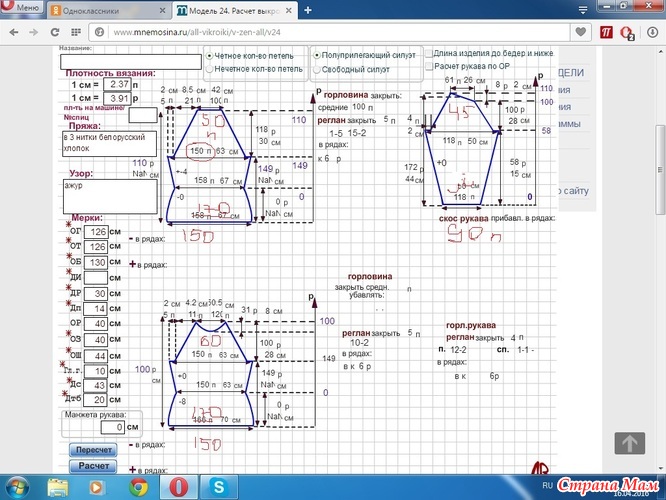Enable 'Длина изделия до бедер и ниже' checkbox
This screenshot has height=500, width=666.
pos(429,54)
